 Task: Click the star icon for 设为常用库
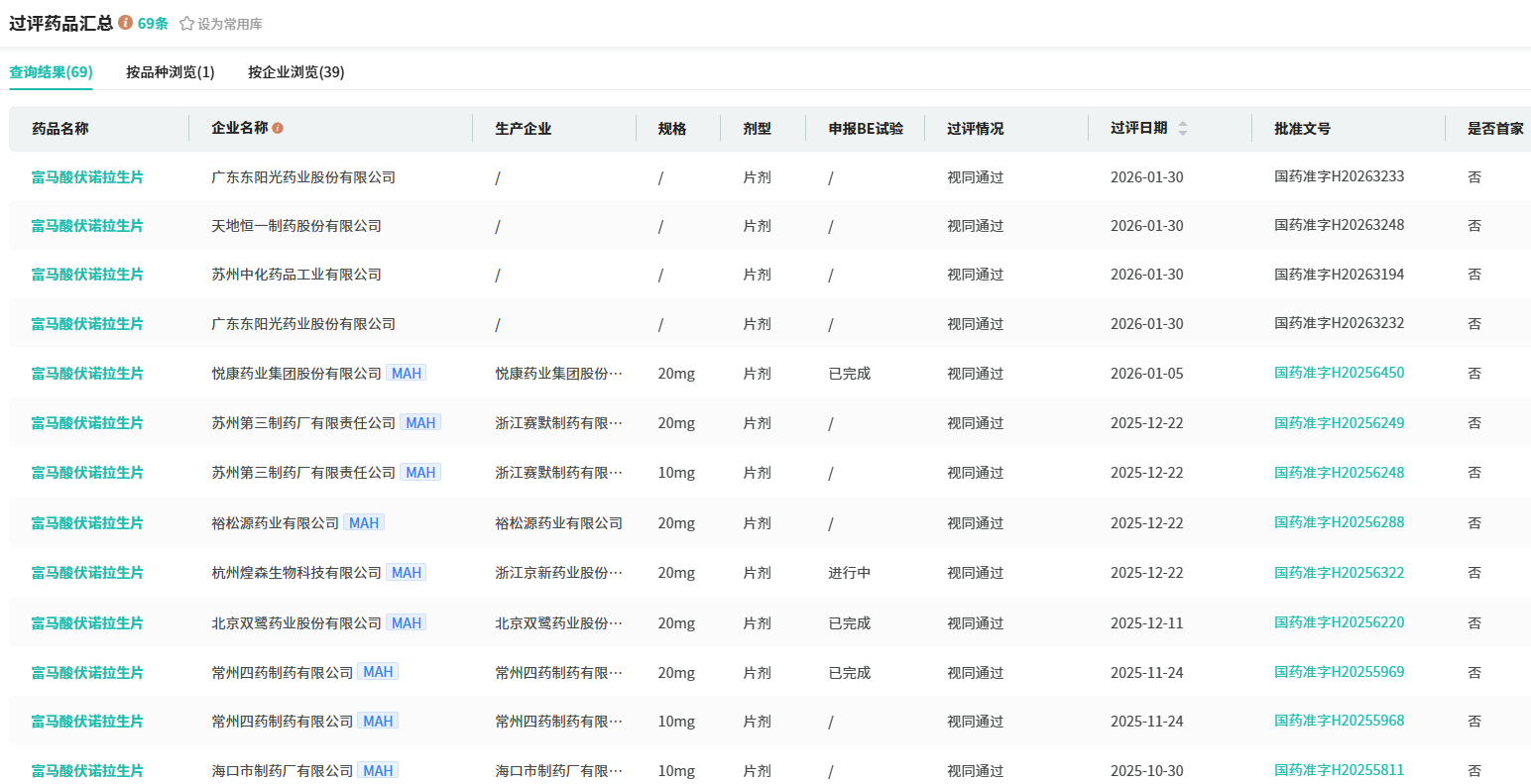(x=186, y=24)
